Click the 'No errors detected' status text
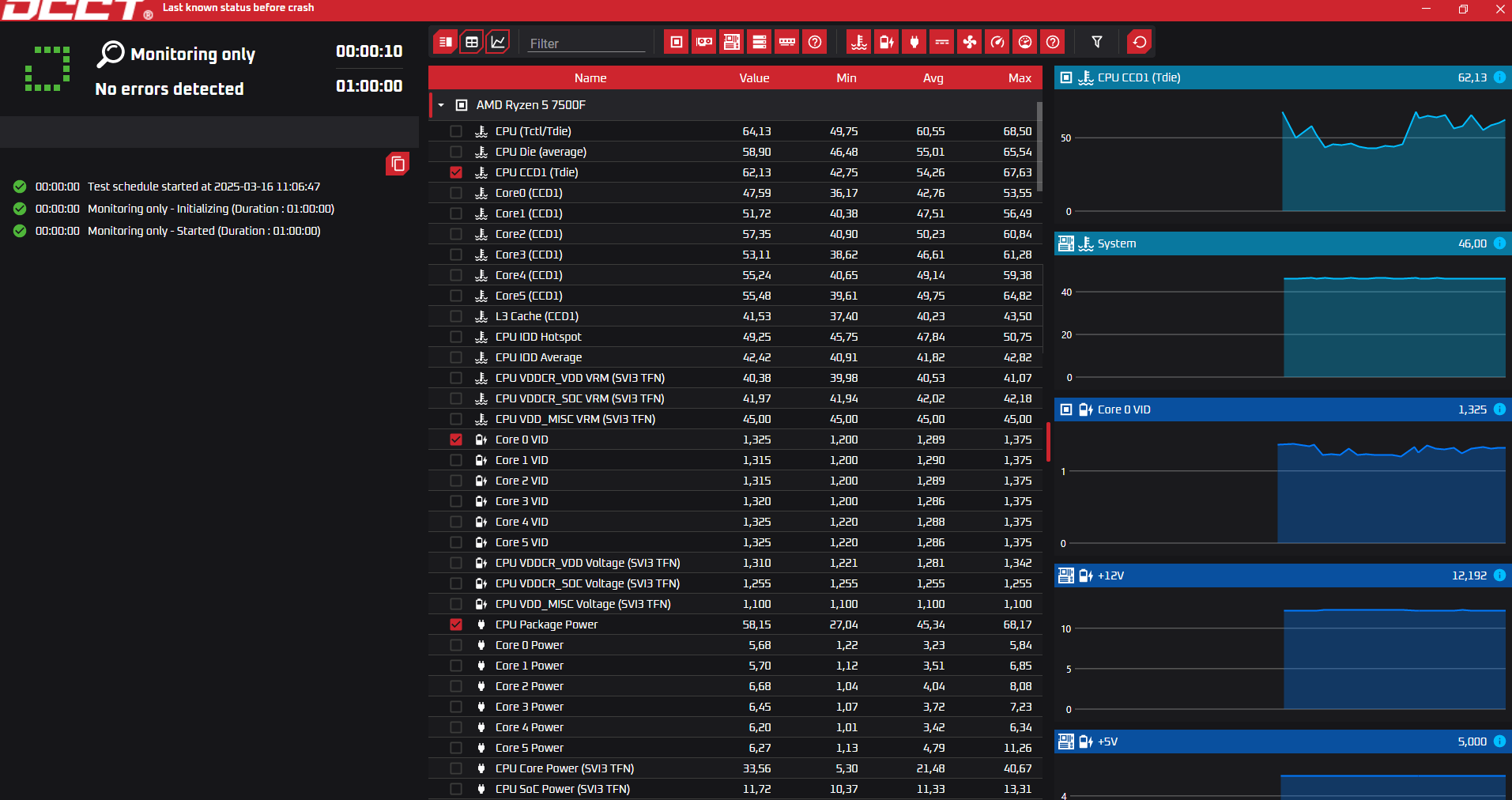 pos(169,89)
